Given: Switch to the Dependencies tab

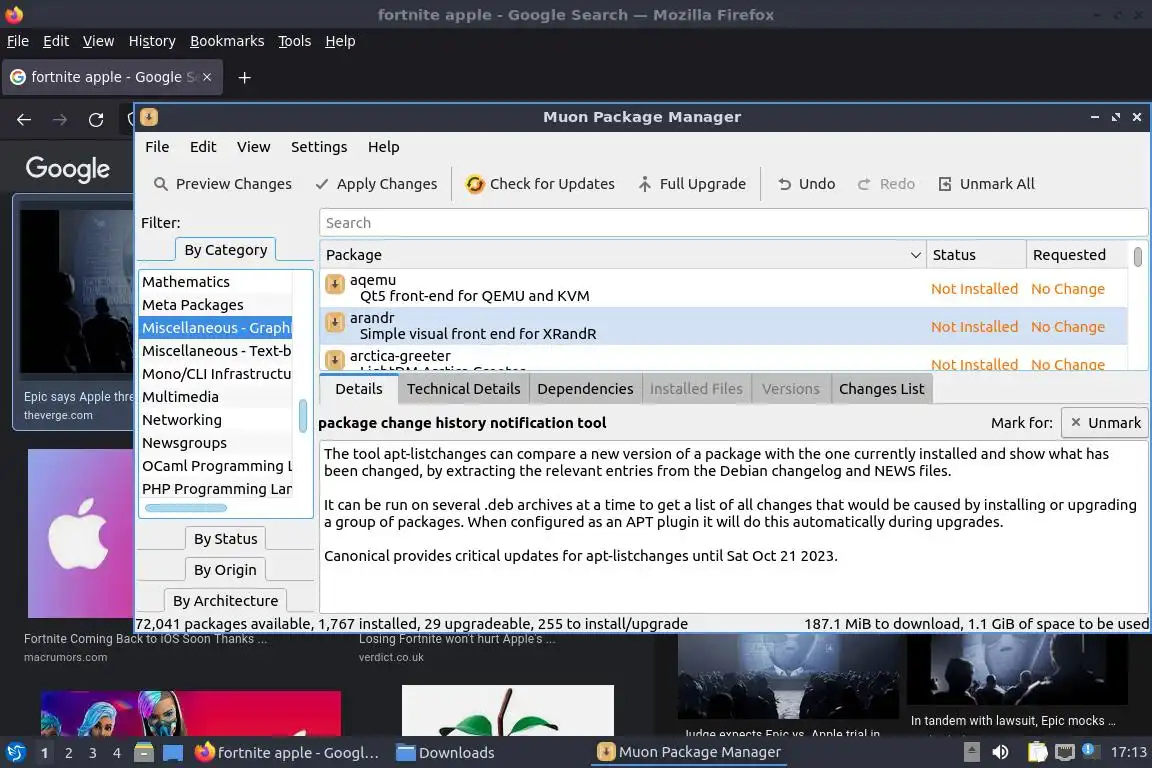Looking at the screenshot, I should pyautogui.click(x=585, y=389).
